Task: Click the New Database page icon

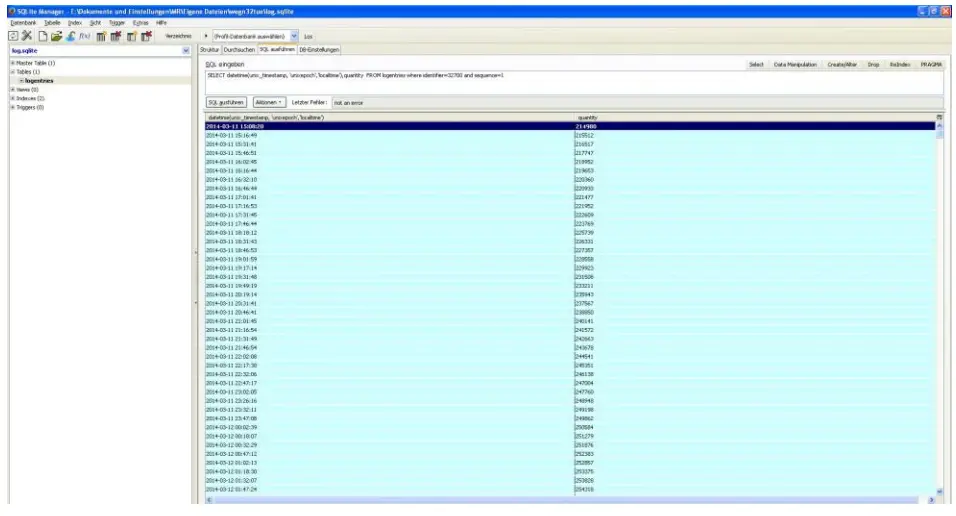Action: [x=43, y=37]
